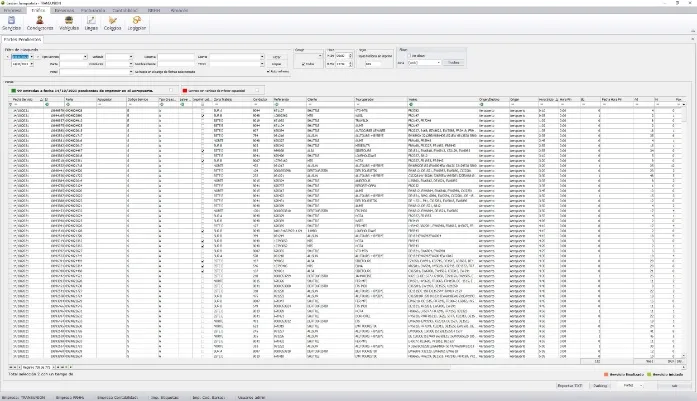Click the grid pager first-record arrow
The height and width of the screenshot is (401, 697).
click(x=11, y=367)
